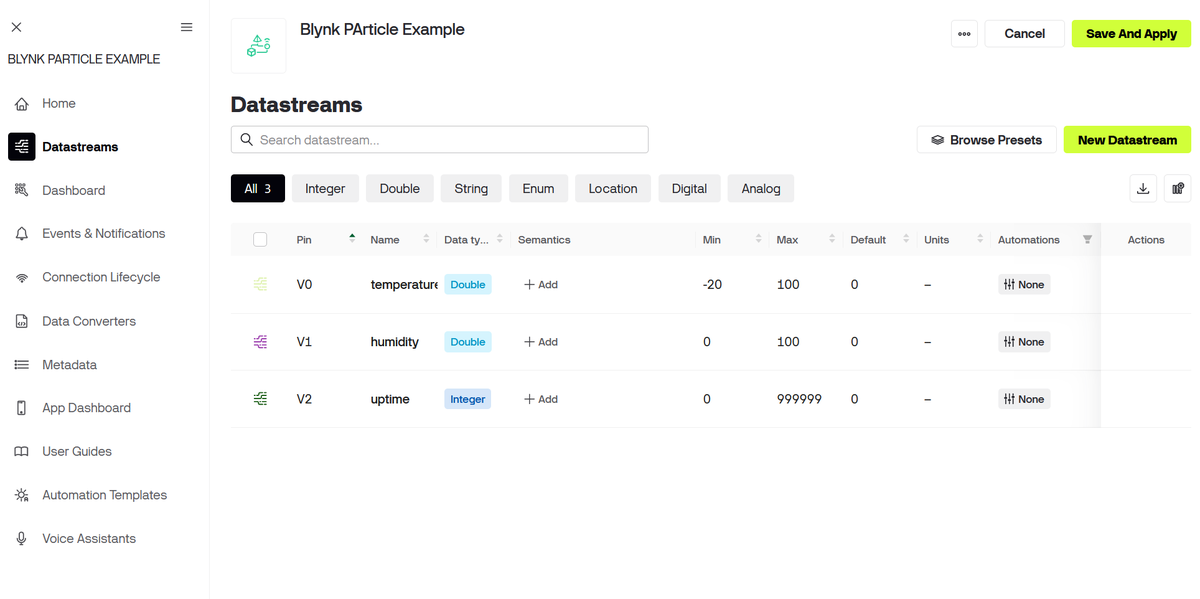
Task: Click the Home house icon
Action: pyautogui.click(x=22, y=104)
